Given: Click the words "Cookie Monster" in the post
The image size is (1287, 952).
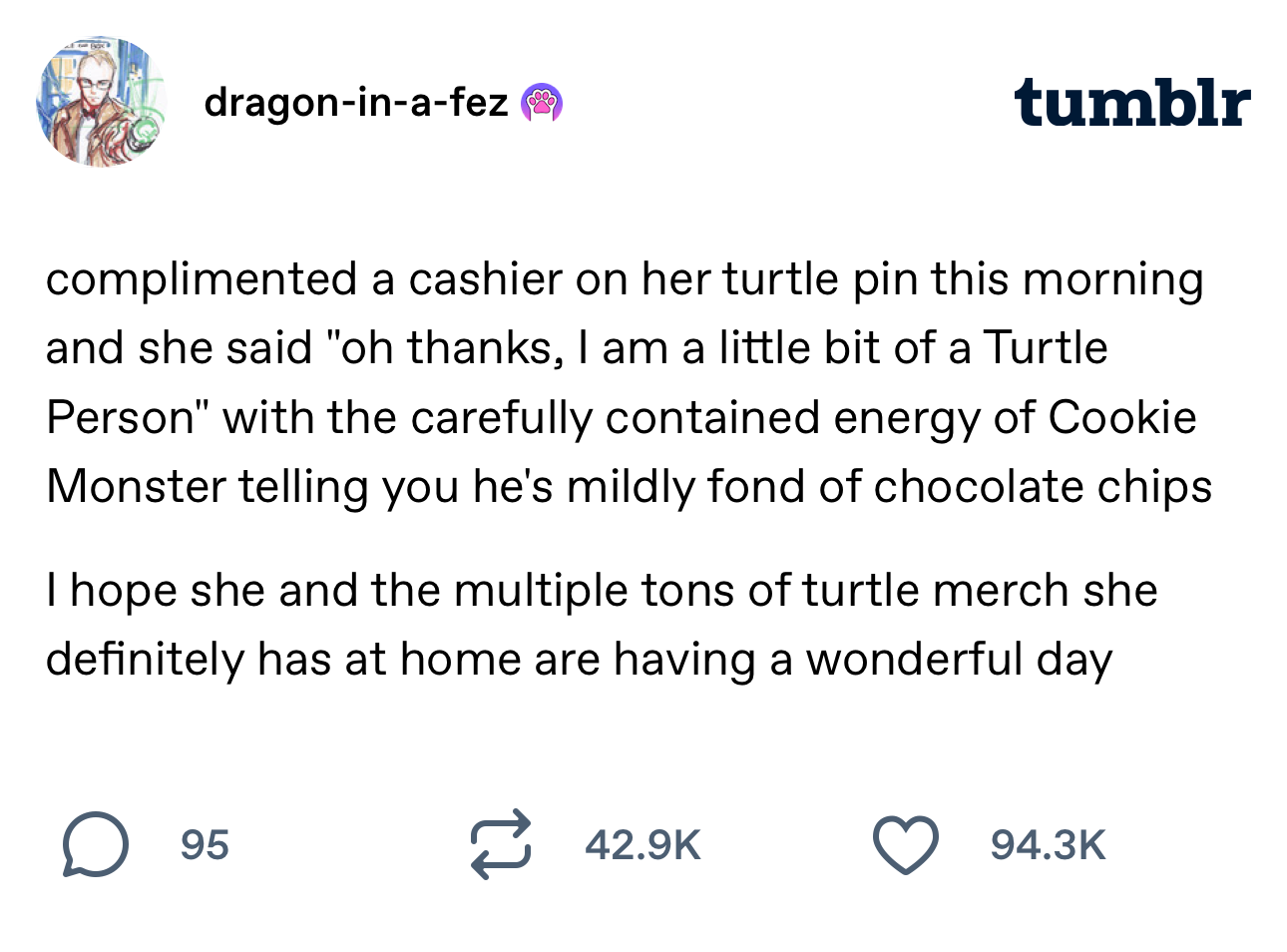Looking at the screenshot, I should [1121, 417].
